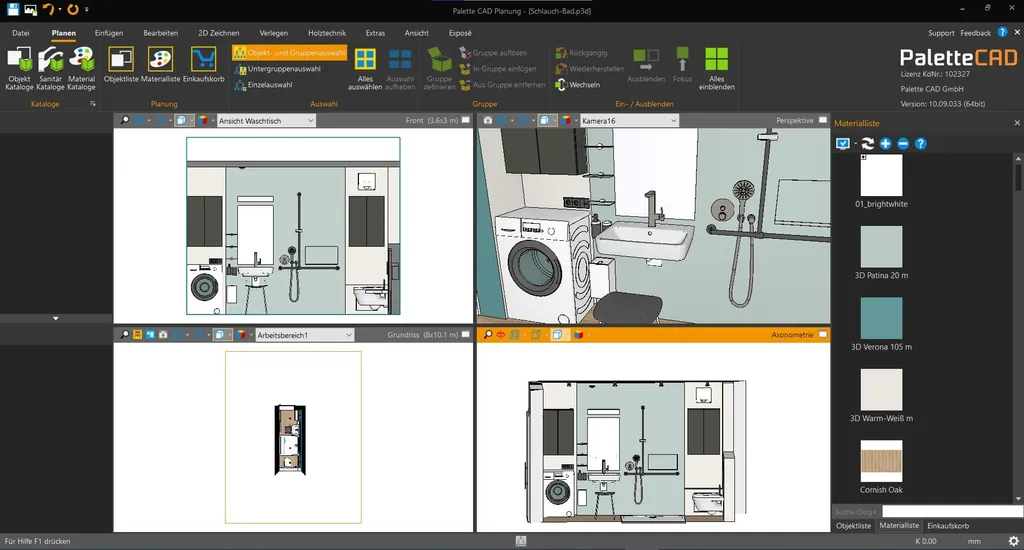Toggle the maximize box next to Axonometrie
1024x550 pixels.
(x=823, y=335)
